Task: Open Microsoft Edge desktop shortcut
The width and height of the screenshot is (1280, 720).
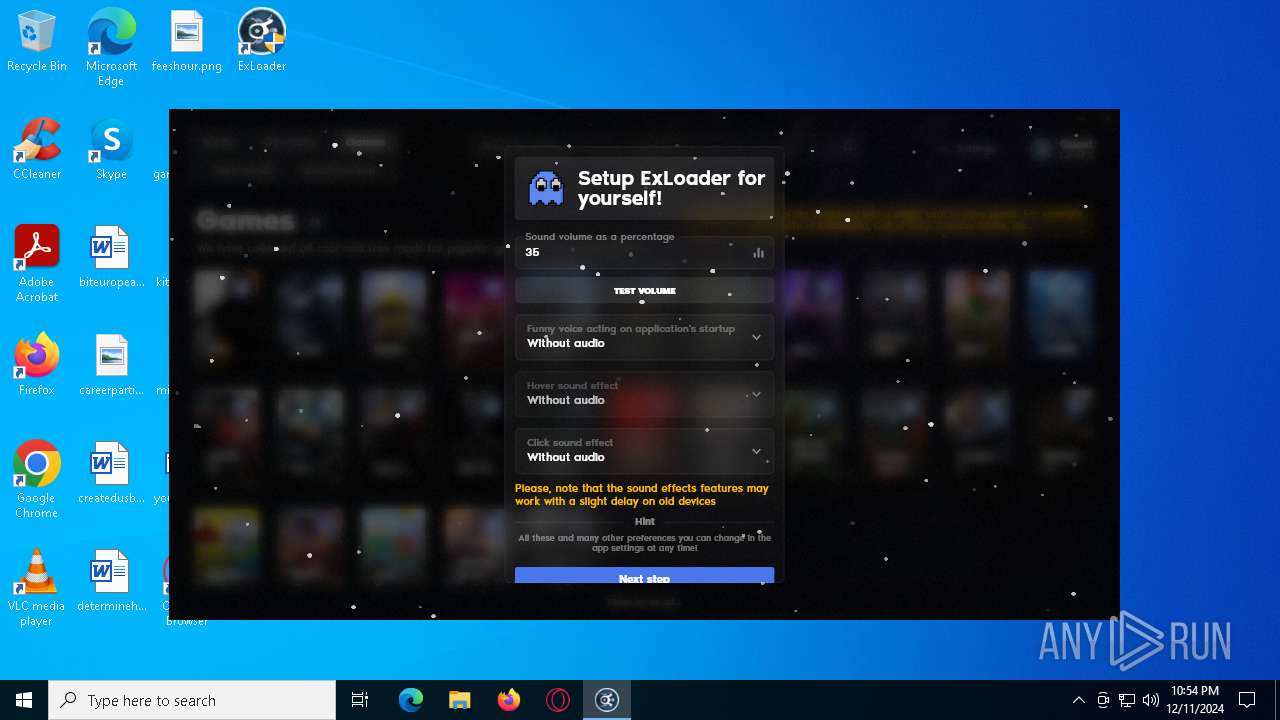Action: (x=111, y=48)
